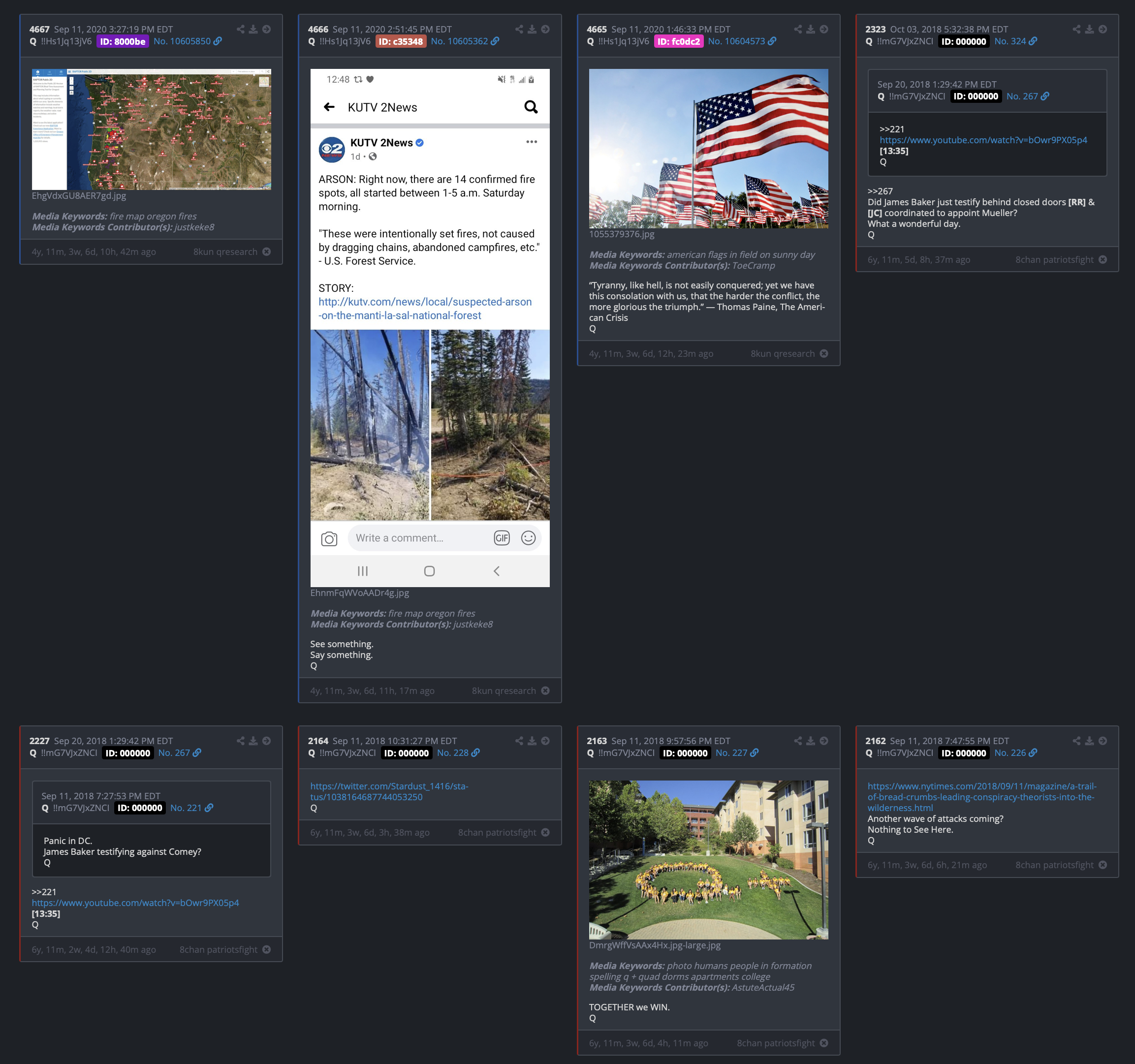Share post 4666 using its share icon
This screenshot has width=1135, height=1064.
pyautogui.click(x=519, y=29)
